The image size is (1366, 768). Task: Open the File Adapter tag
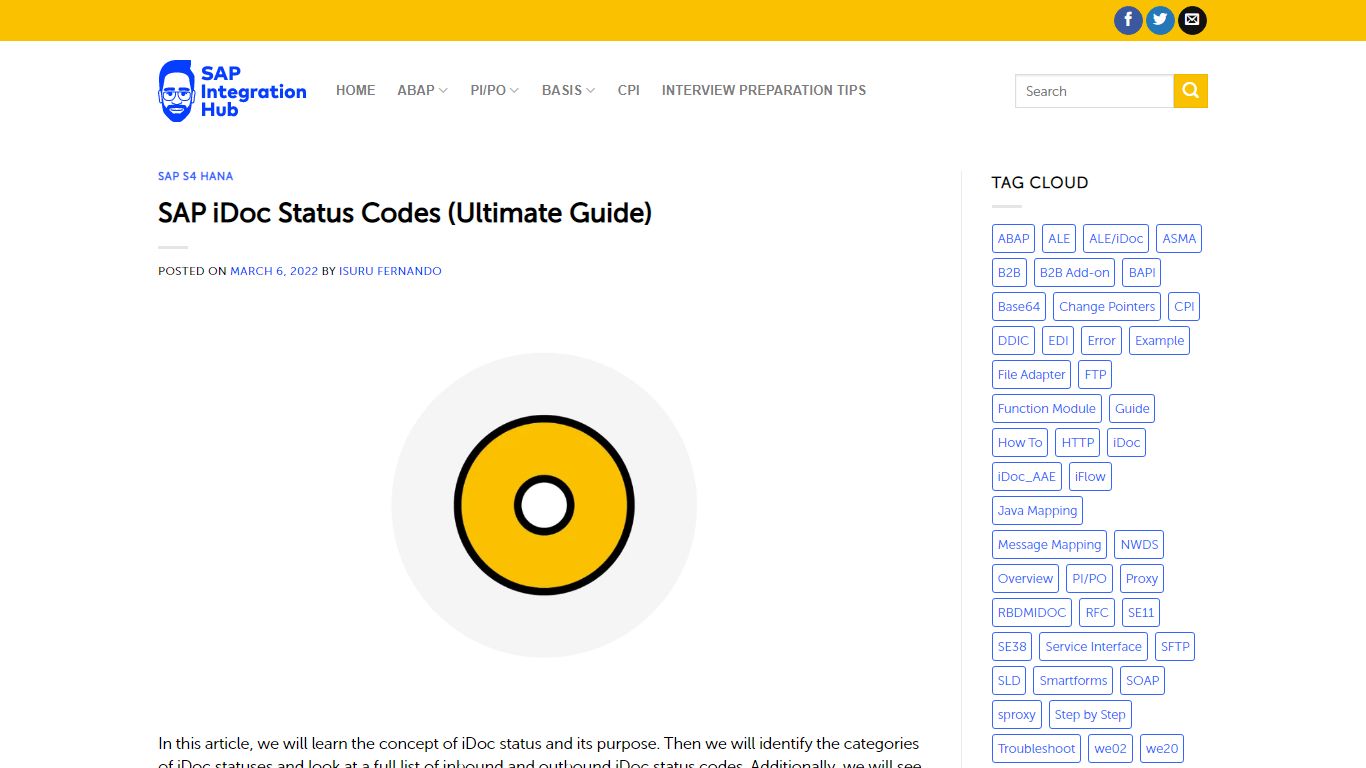[x=1031, y=375]
